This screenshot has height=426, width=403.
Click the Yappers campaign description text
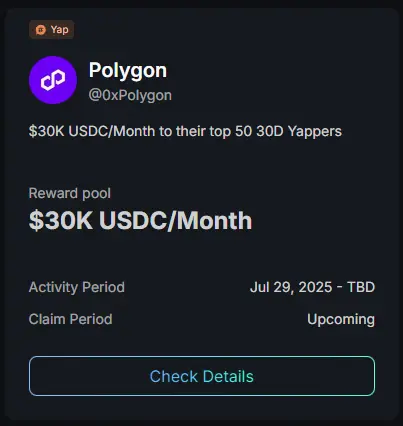pyautogui.click(x=185, y=131)
